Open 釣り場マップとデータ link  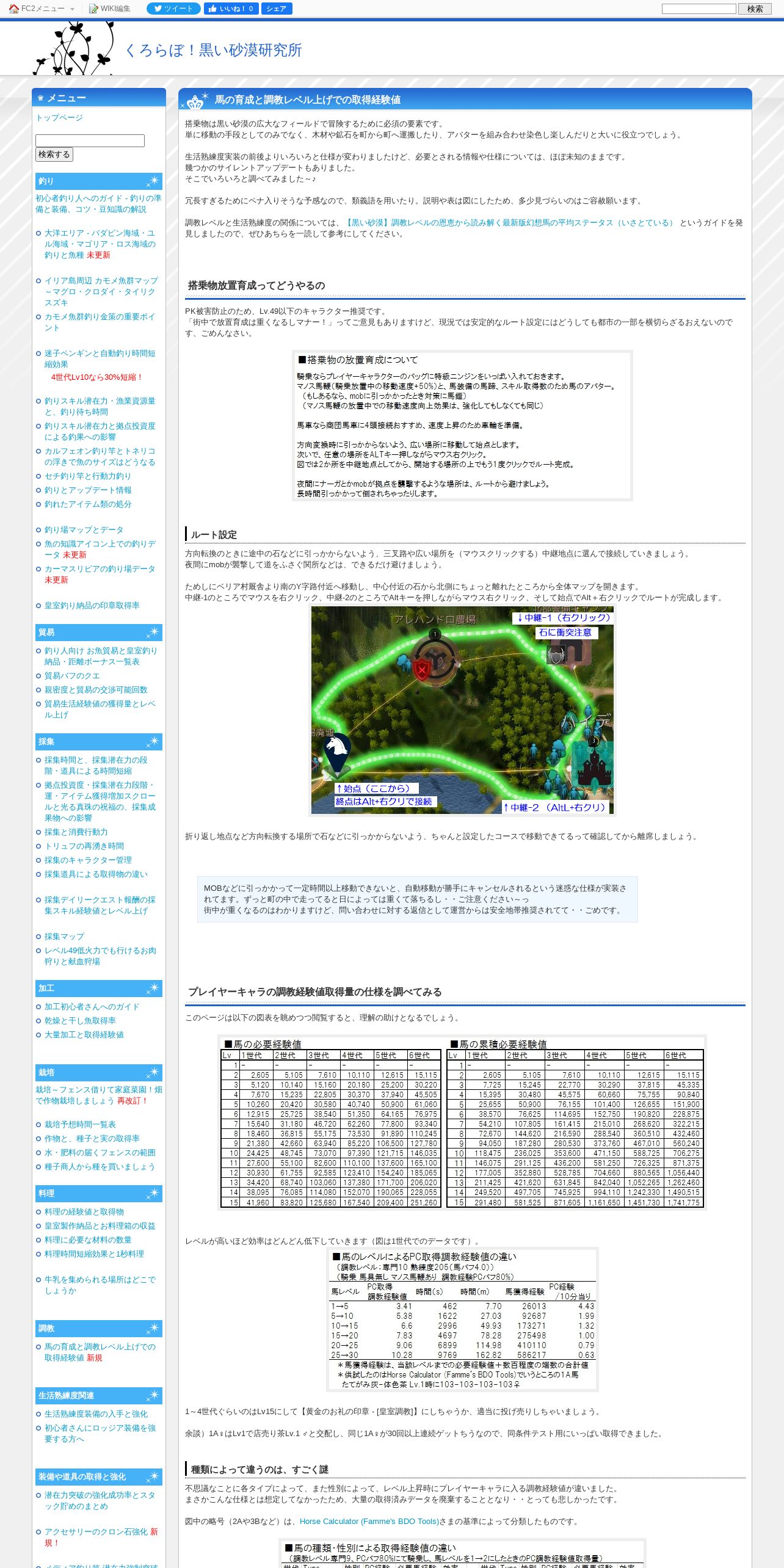click(84, 529)
